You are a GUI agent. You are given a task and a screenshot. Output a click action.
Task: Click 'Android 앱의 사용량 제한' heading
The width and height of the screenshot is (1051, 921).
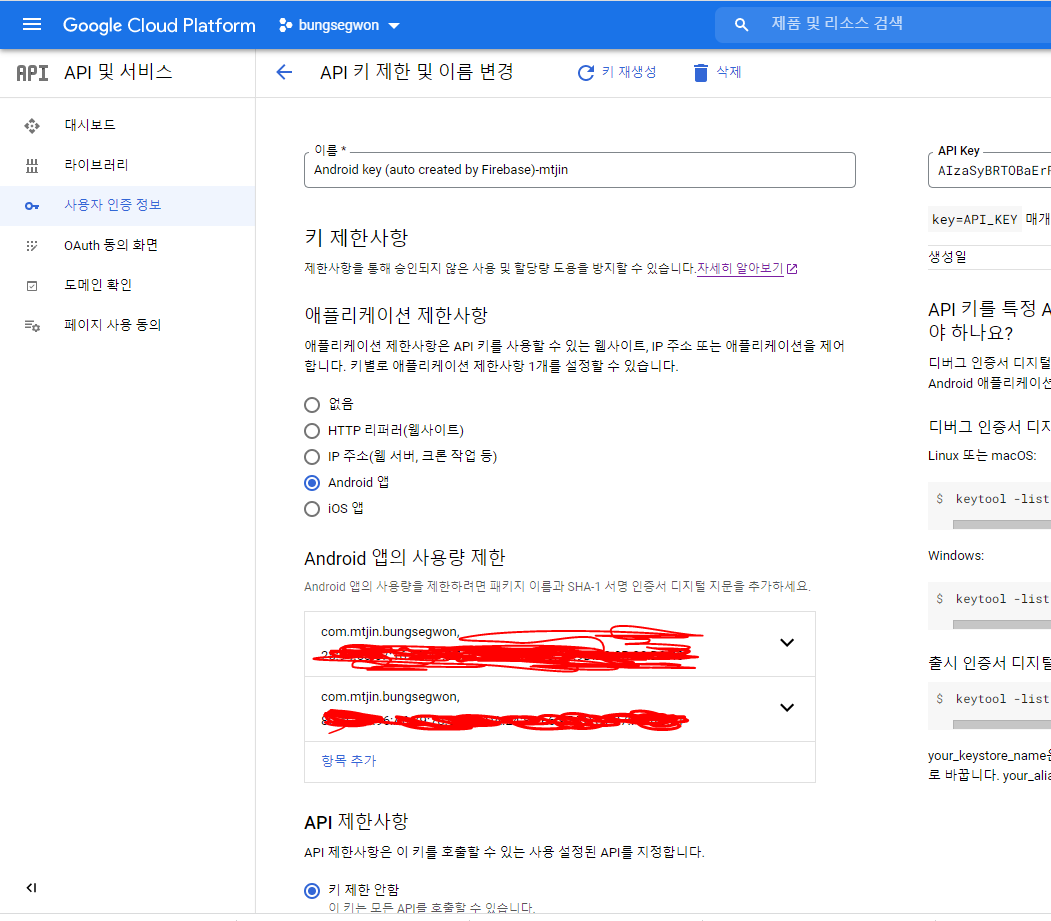[x=405, y=558]
